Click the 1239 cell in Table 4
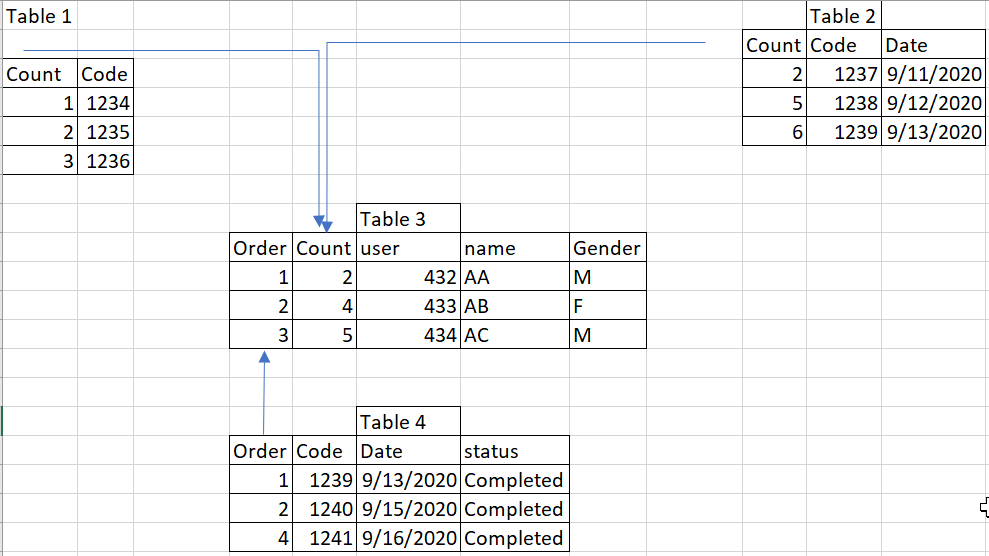The width and height of the screenshot is (989, 556). click(324, 480)
